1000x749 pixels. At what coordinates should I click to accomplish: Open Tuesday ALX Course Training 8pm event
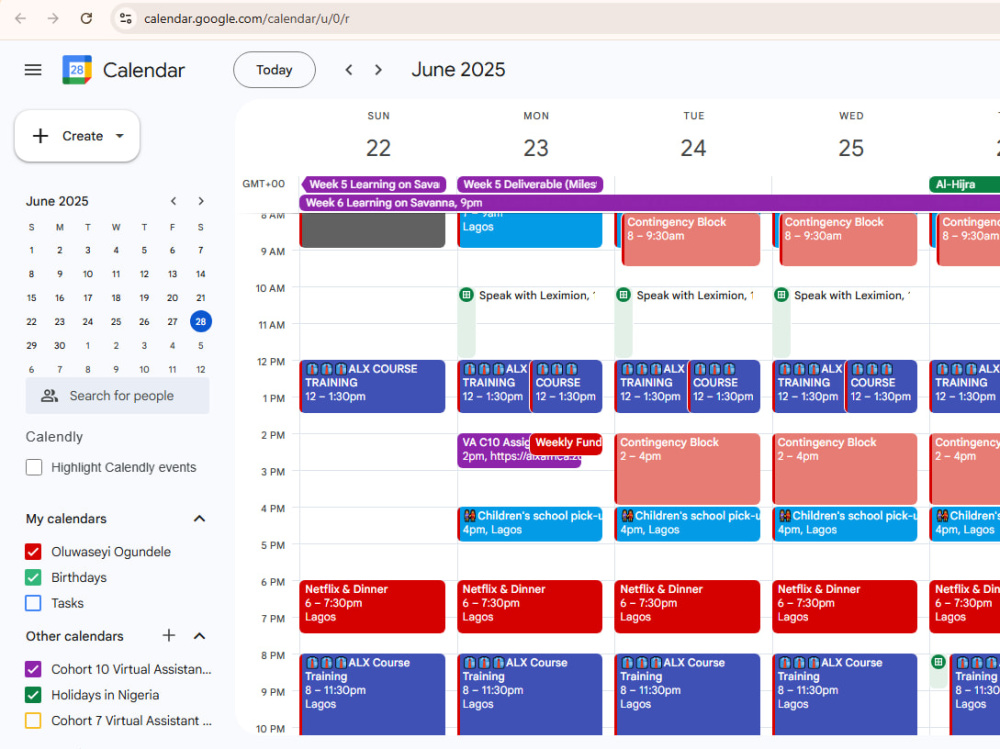pyautogui.click(x=687, y=694)
